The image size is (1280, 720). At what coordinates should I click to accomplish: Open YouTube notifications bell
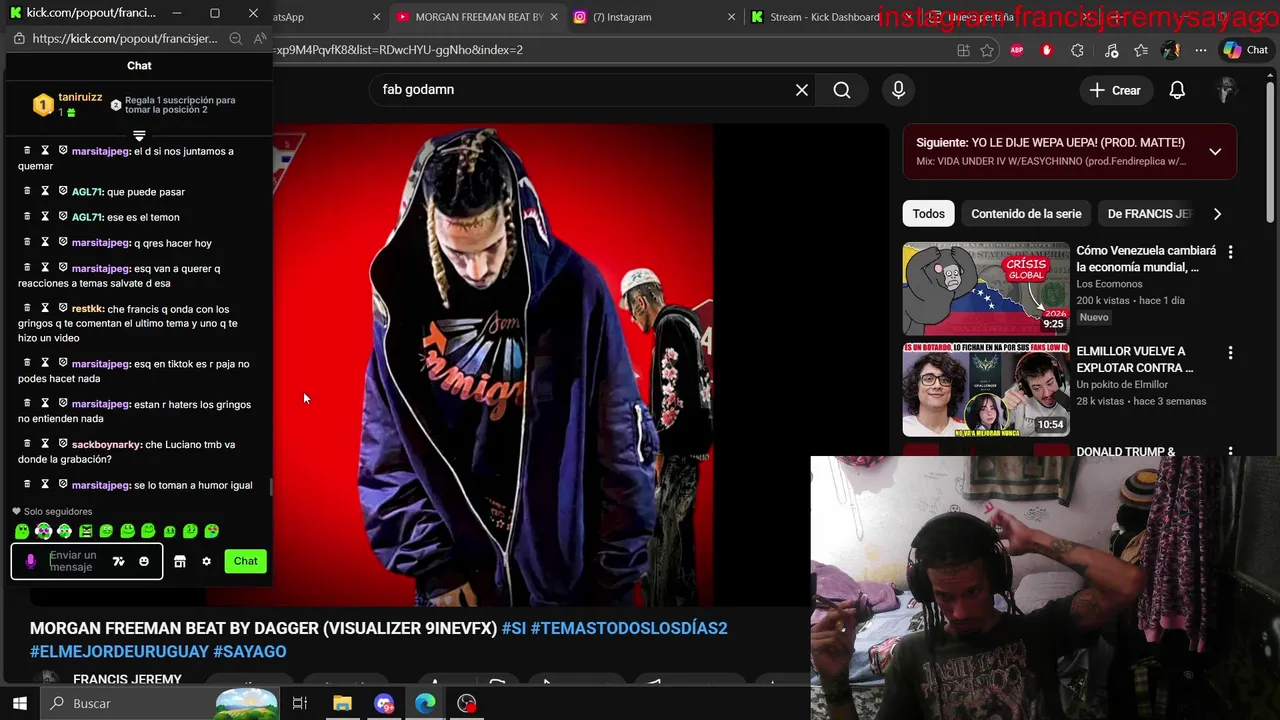coord(1177,90)
